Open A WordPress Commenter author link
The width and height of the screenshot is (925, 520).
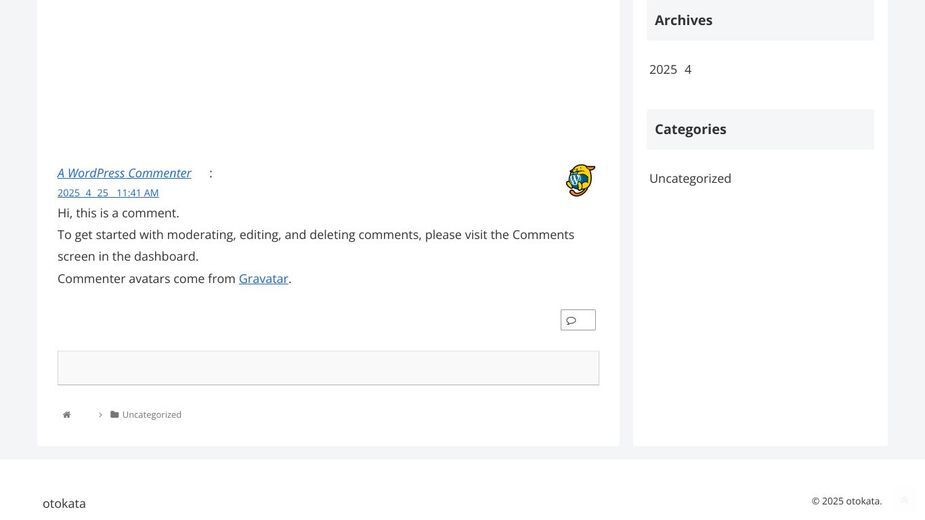(x=124, y=173)
